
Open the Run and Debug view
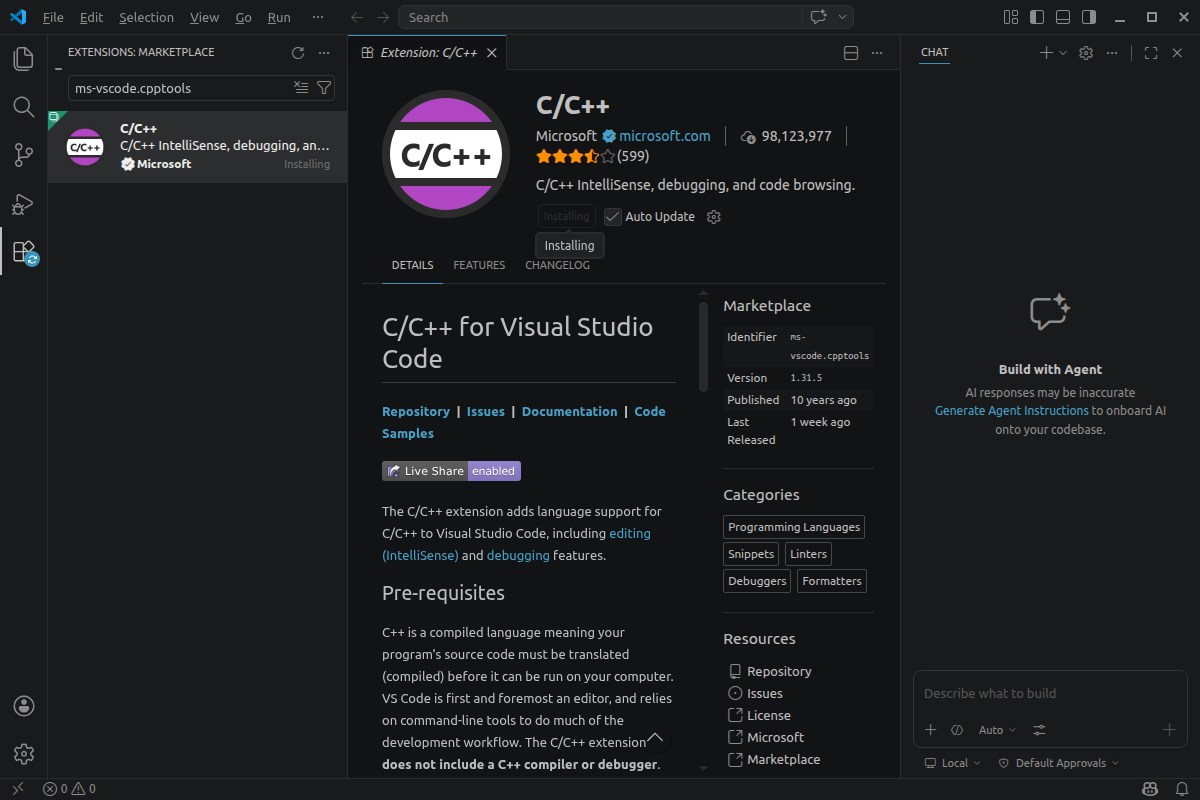pyautogui.click(x=23, y=203)
